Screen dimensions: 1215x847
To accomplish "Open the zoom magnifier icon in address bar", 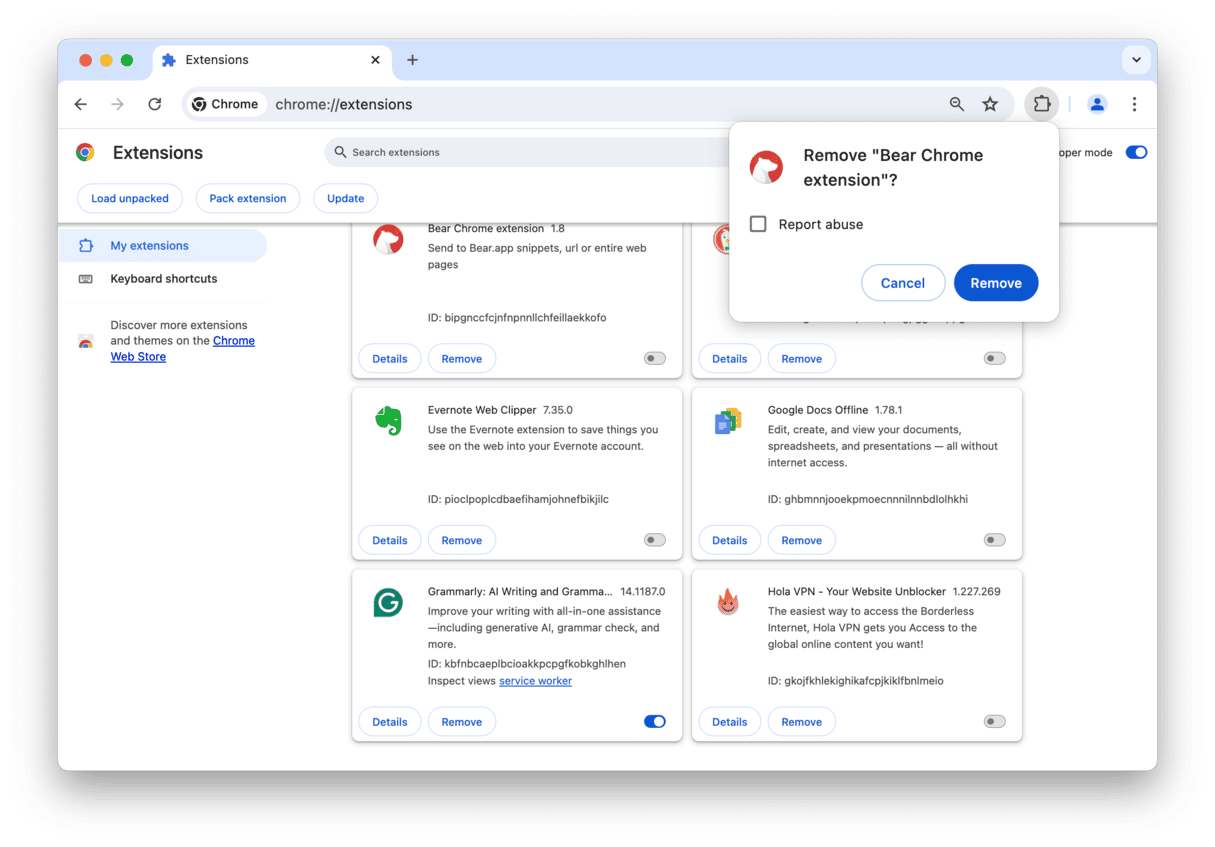I will coord(957,104).
